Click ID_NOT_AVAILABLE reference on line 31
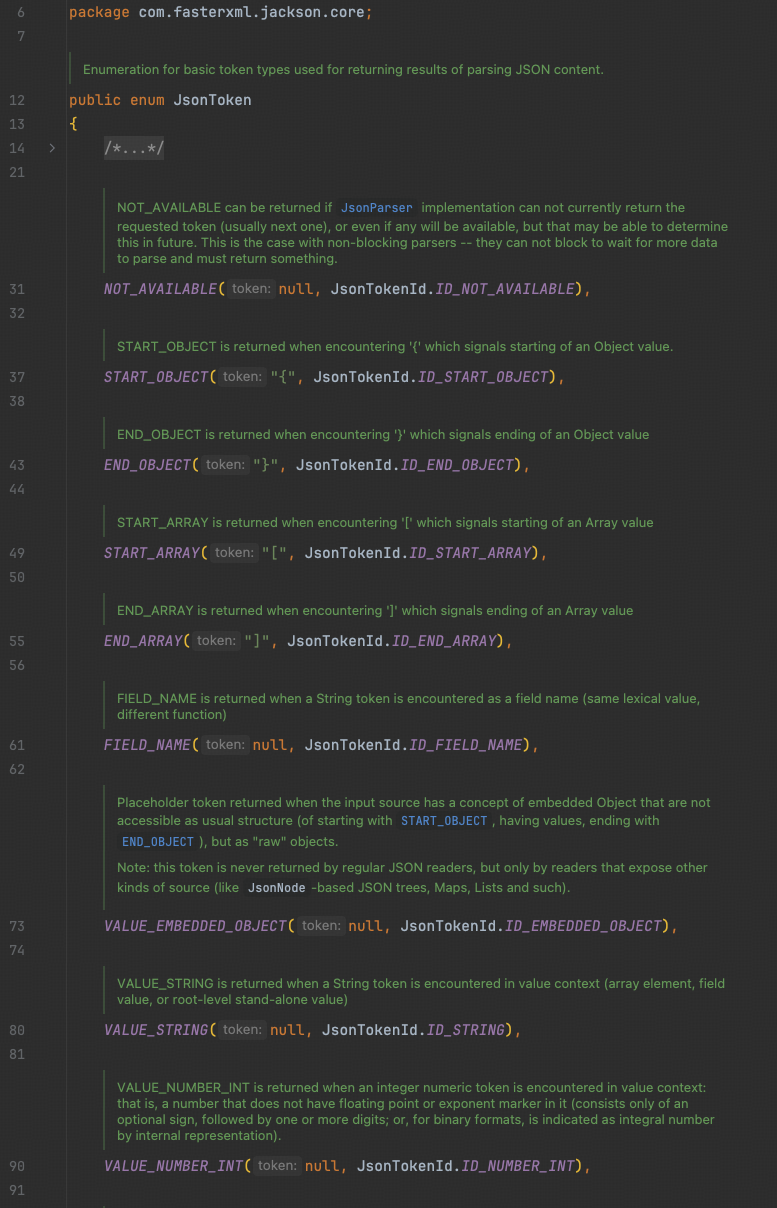This screenshot has height=1208, width=777. coord(505,289)
